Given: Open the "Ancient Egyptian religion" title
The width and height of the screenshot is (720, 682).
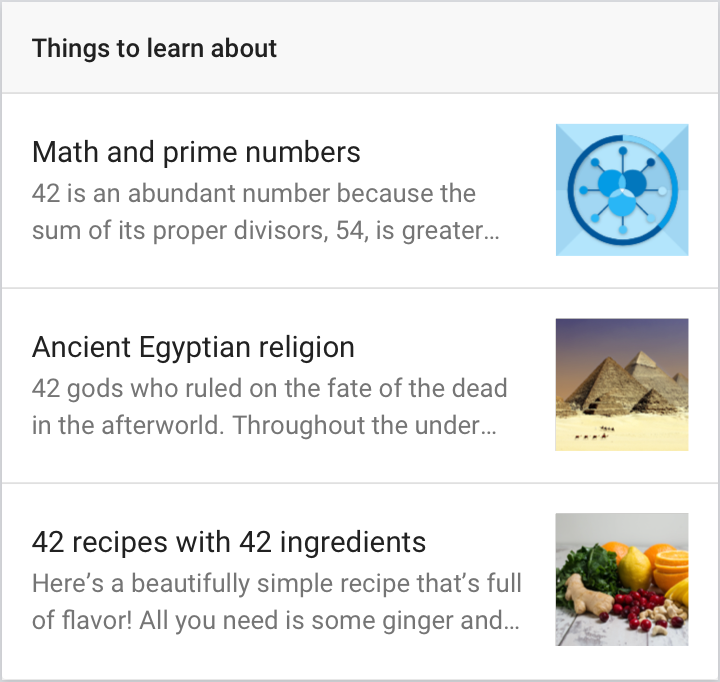Looking at the screenshot, I should (x=193, y=347).
